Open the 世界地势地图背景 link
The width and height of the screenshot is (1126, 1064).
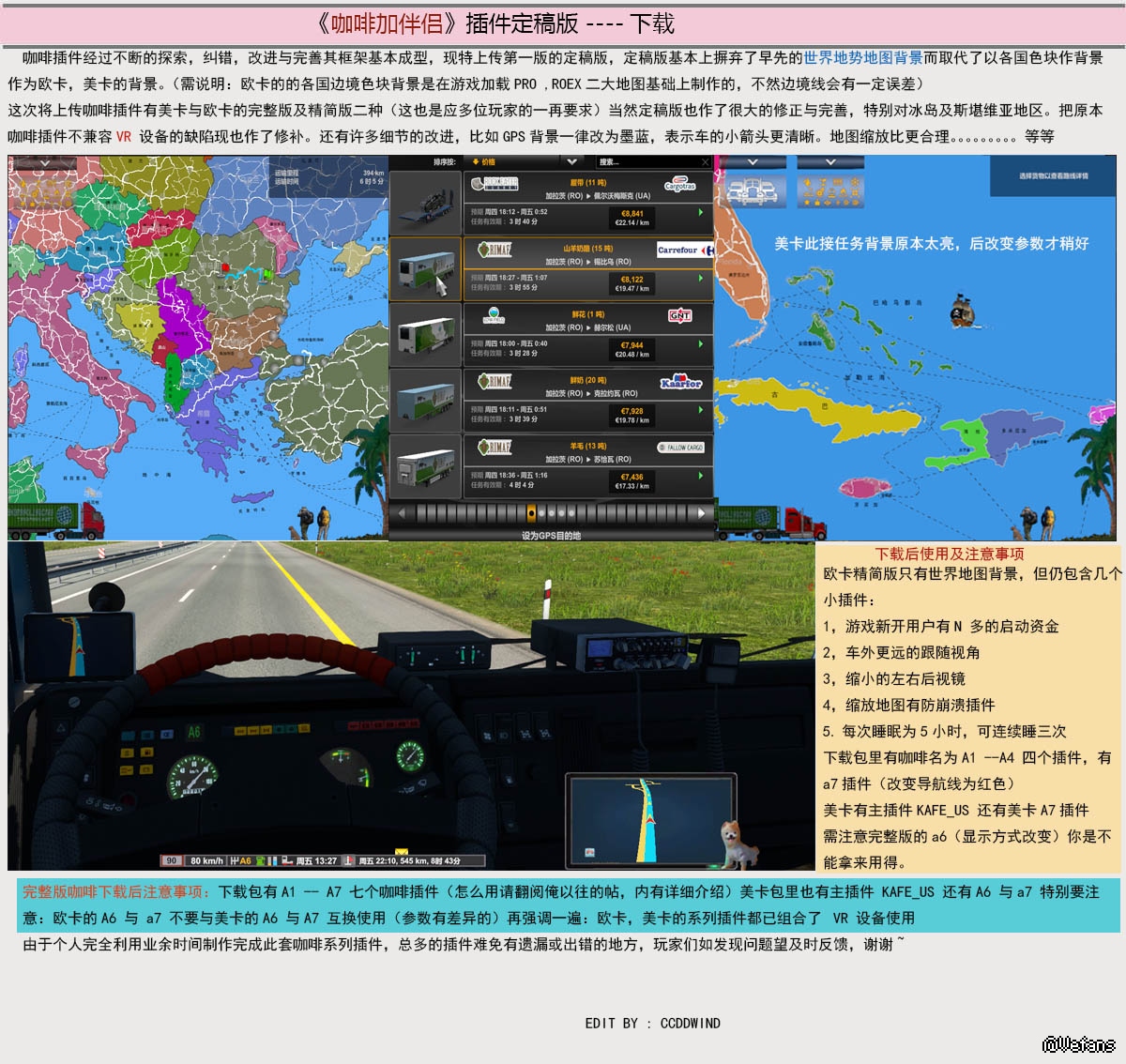pos(862,58)
